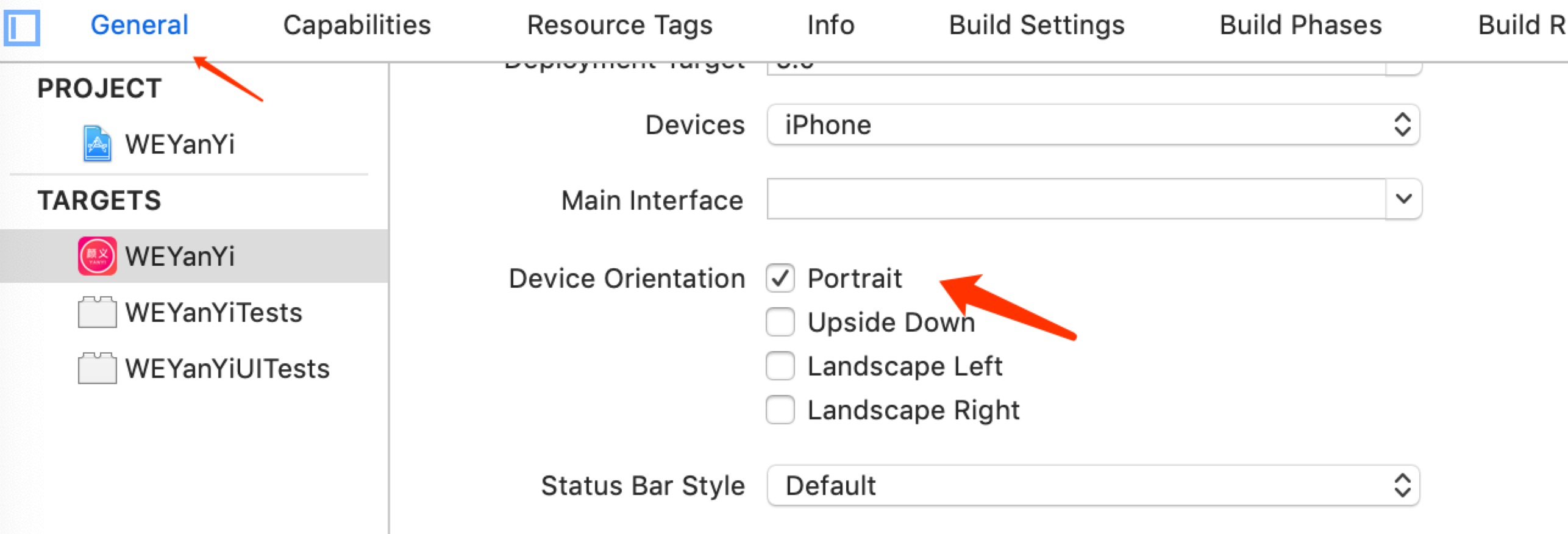The height and width of the screenshot is (534, 1568).
Task: Select WEYanYiTests target in list
Action: point(213,313)
